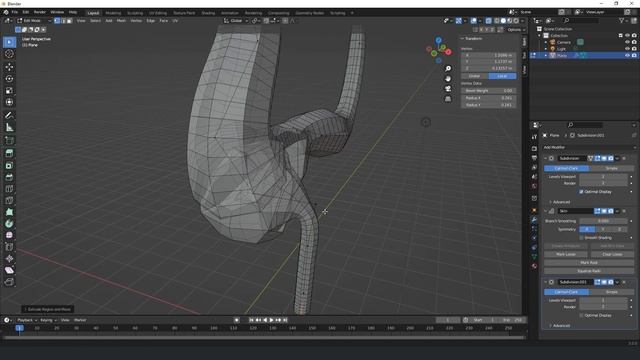
Task: Select the Transform tool
Action: click(9, 102)
